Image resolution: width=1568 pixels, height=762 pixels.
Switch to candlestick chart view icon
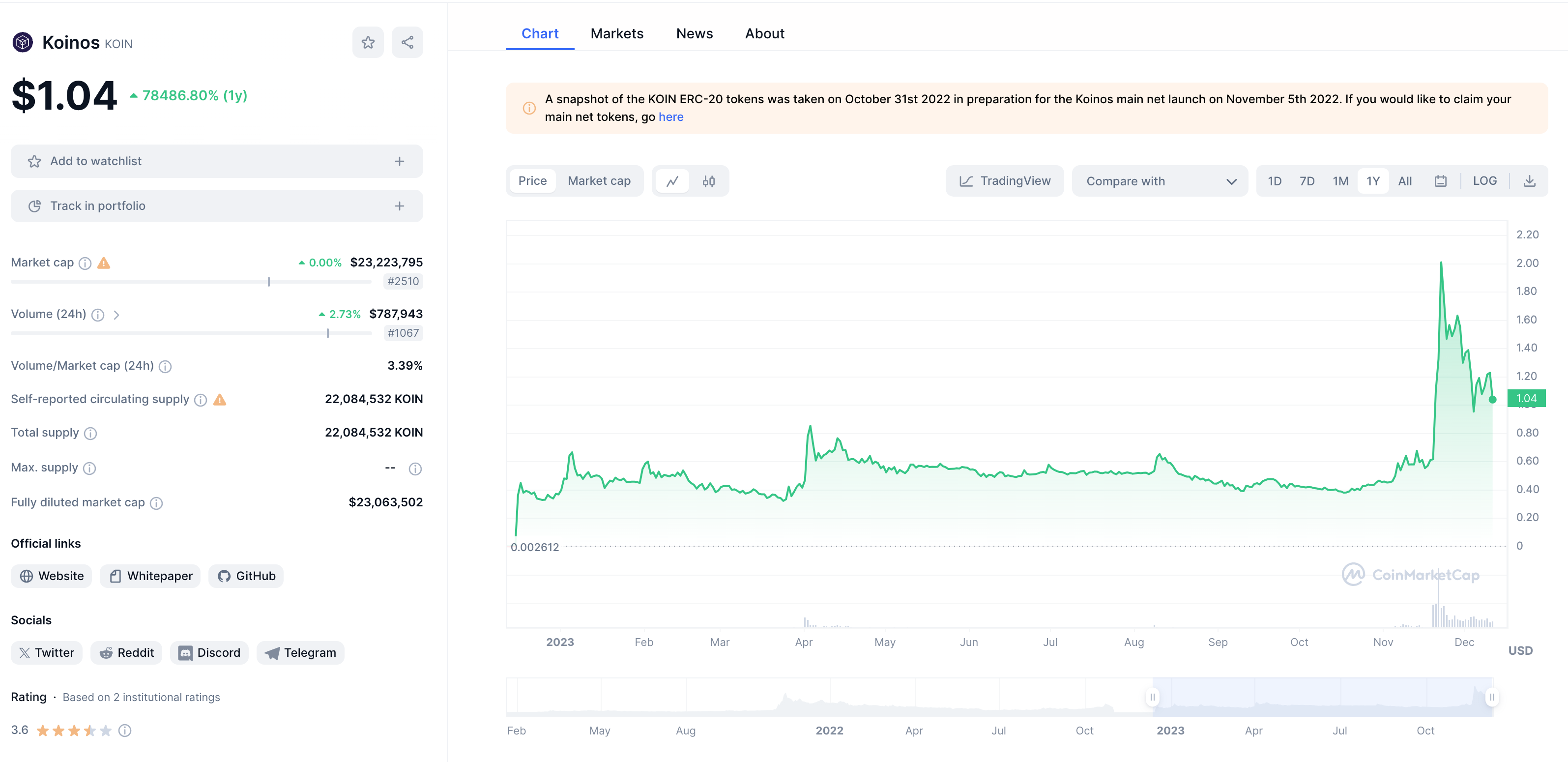click(x=708, y=181)
